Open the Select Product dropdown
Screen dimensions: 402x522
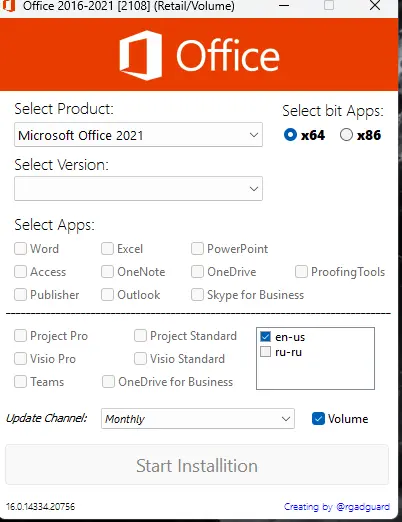click(x=138, y=135)
